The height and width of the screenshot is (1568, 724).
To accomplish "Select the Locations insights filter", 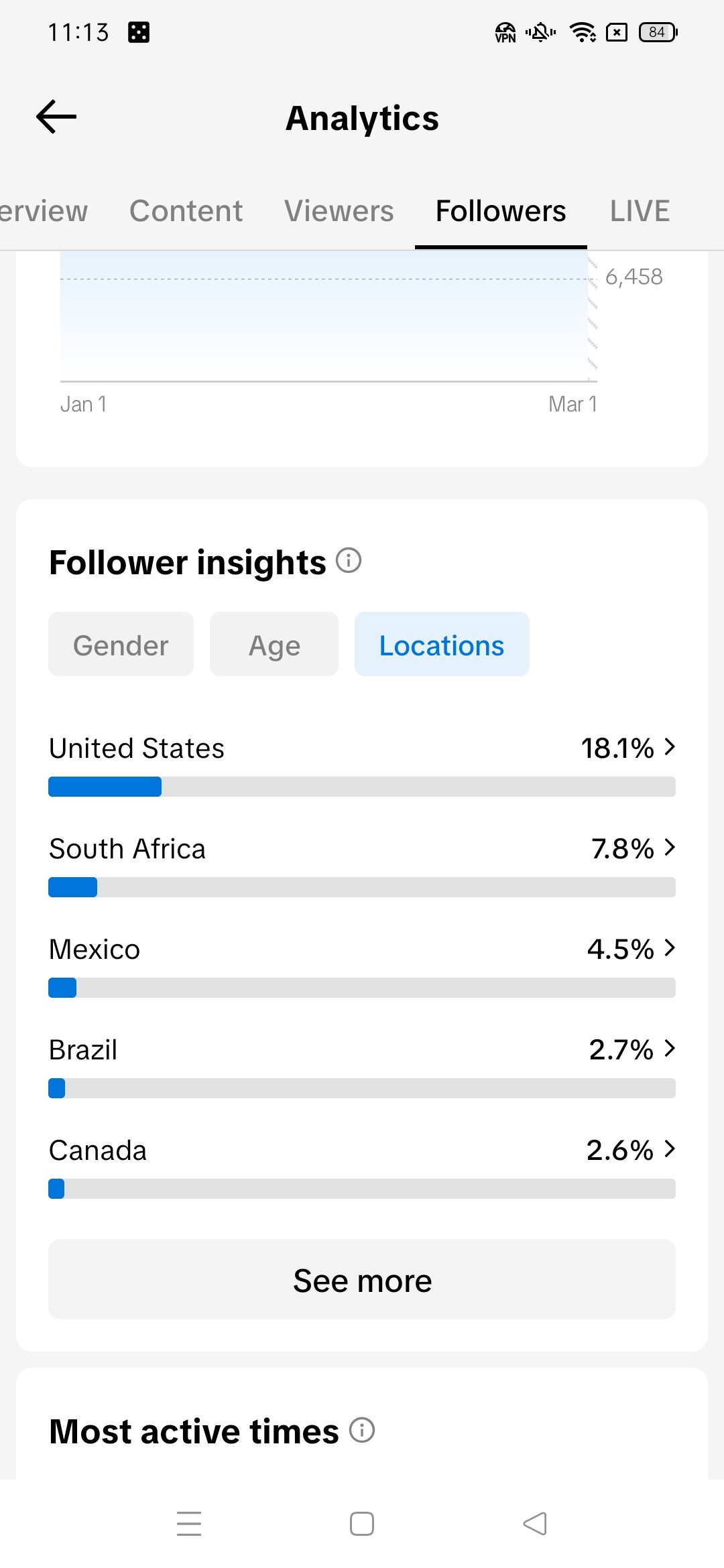I will pyautogui.click(x=442, y=645).
